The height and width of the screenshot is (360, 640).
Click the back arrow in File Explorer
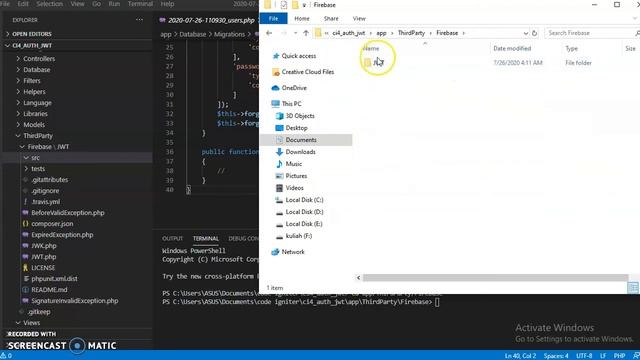tap(269, 33)
